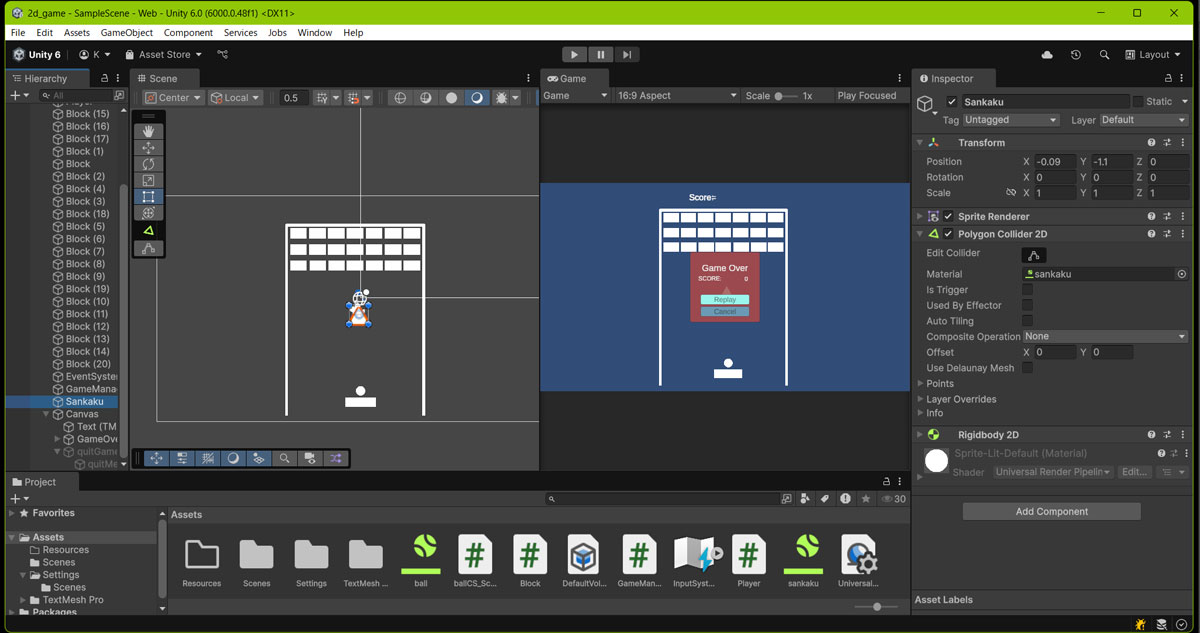Screen dimensions: 1200x633
Task: Expand the Points section in the collider
Action: pos(939,384)
